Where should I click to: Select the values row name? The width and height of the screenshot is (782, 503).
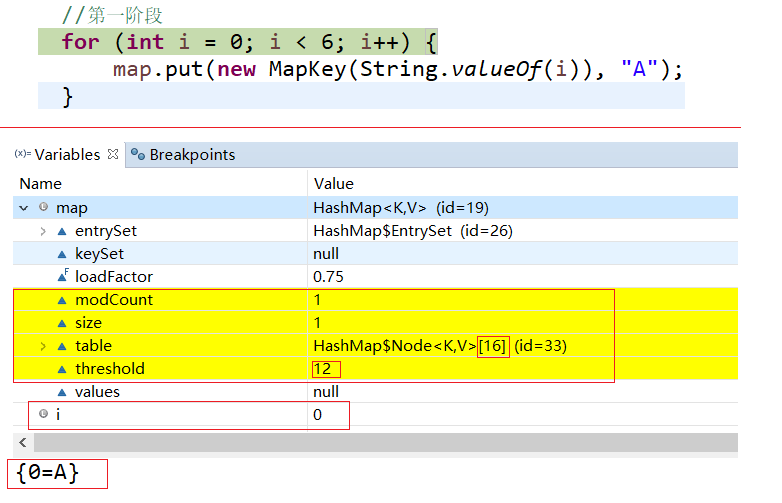(97, 392)
